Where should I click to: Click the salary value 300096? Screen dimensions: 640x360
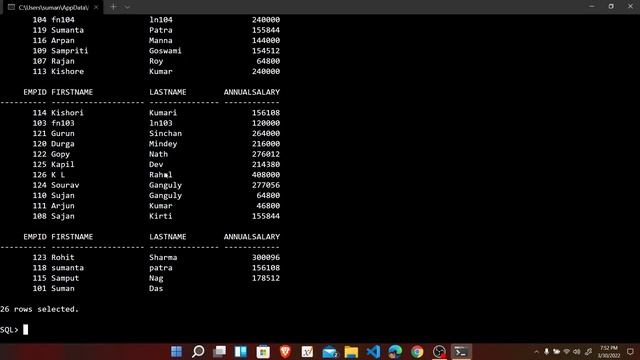pyautogui.click(x=266, y=258)
